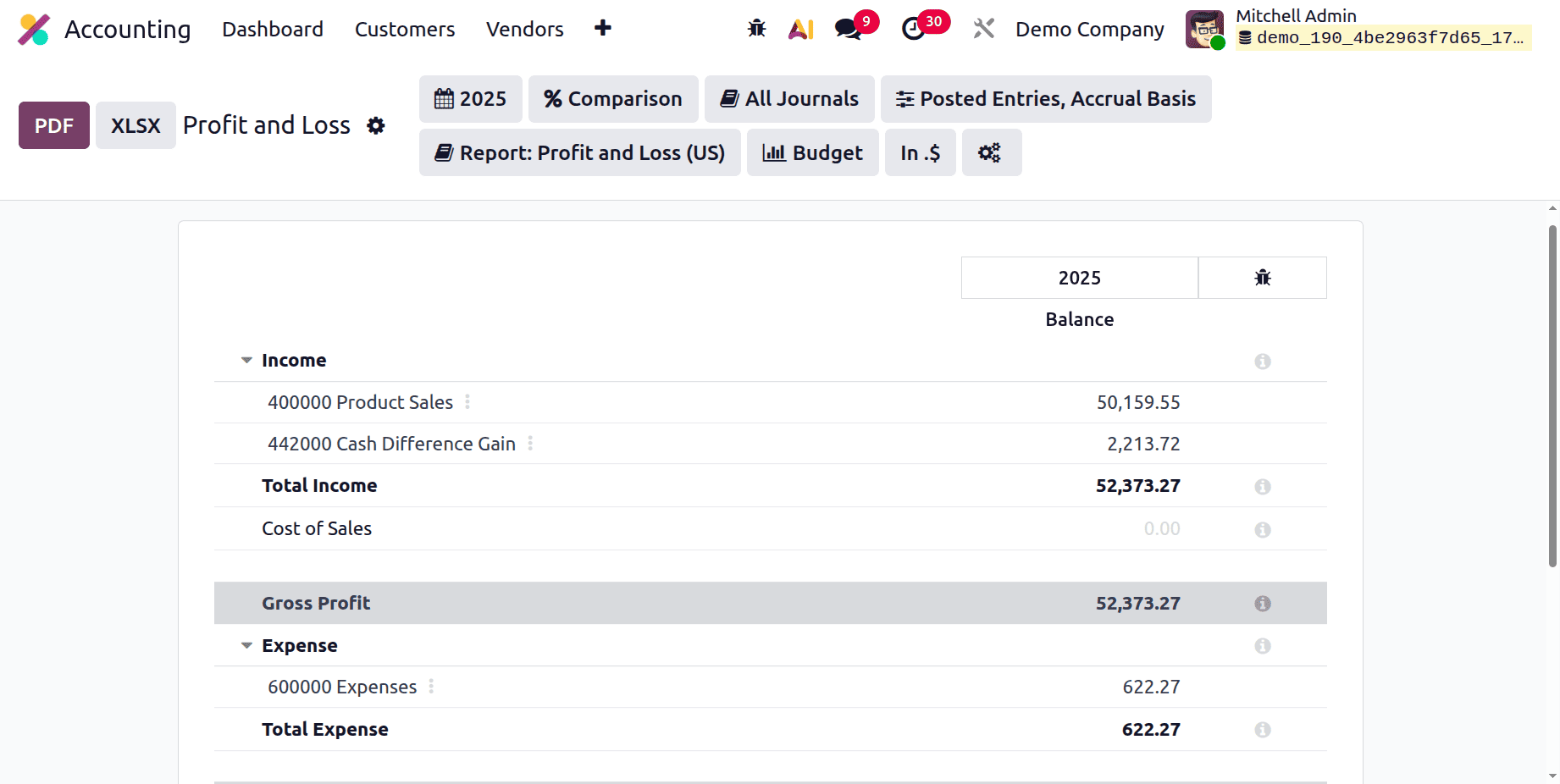1560x784 pixels.
Task: Open report settings gear next to Profit and Loss
Action: 375,125
